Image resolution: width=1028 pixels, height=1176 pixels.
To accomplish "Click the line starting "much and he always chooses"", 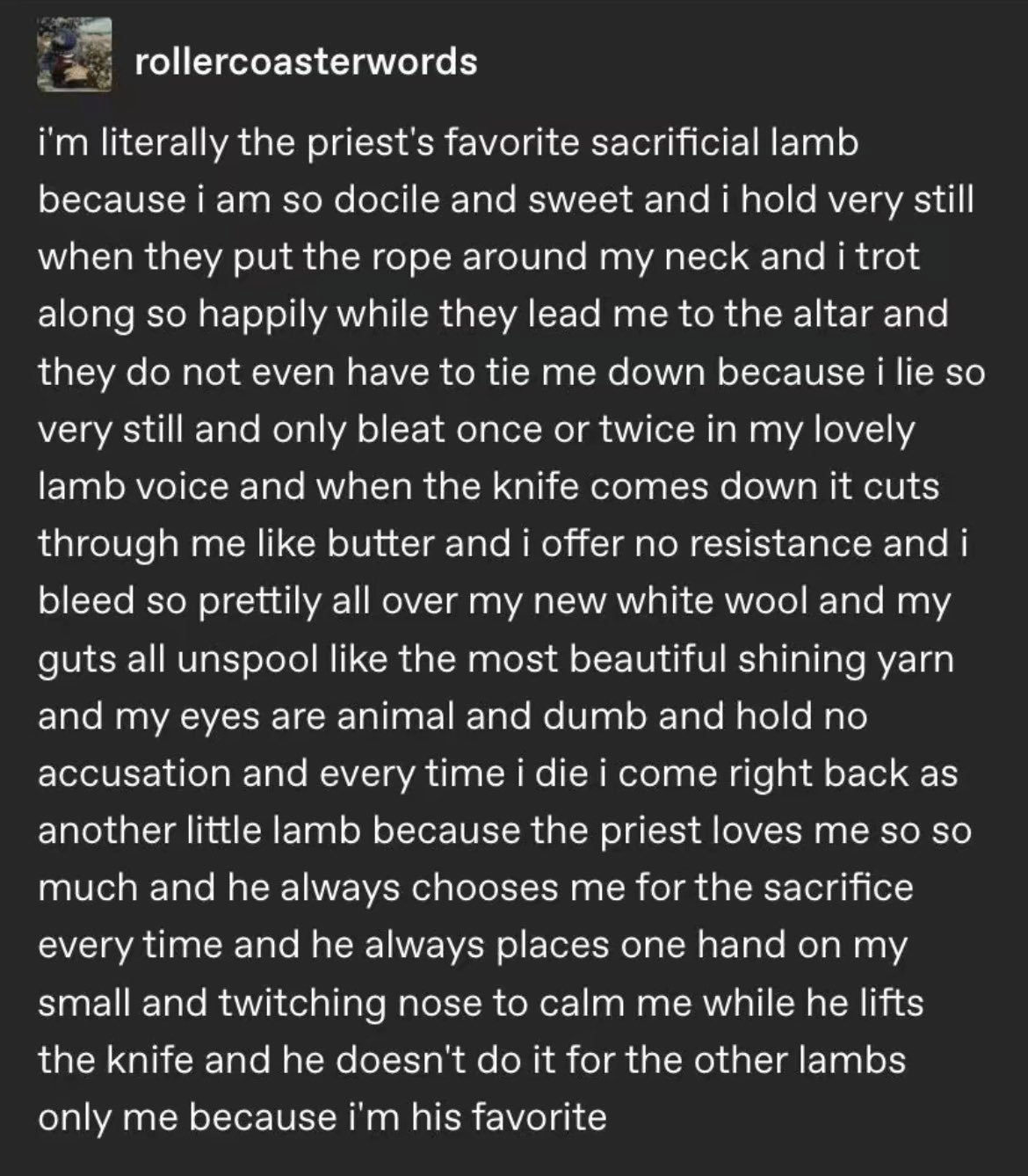I will click(x=474, y=888).
